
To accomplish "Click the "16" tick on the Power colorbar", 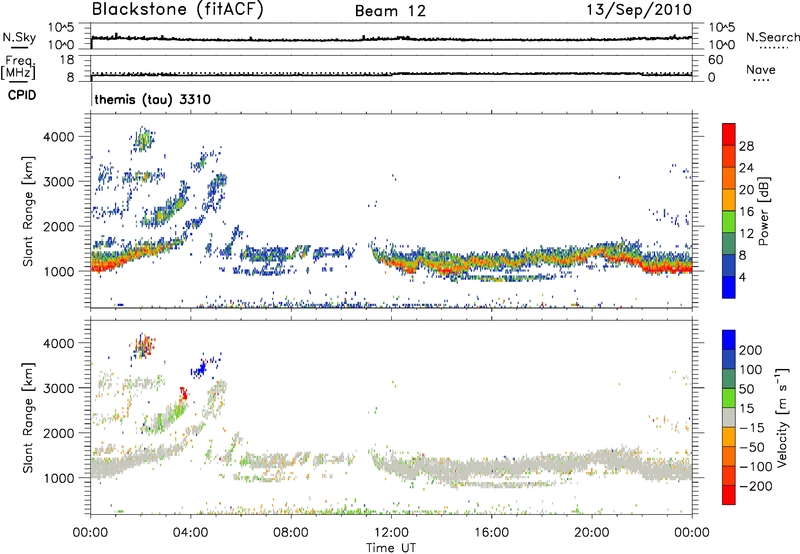I will coord(746,212).
